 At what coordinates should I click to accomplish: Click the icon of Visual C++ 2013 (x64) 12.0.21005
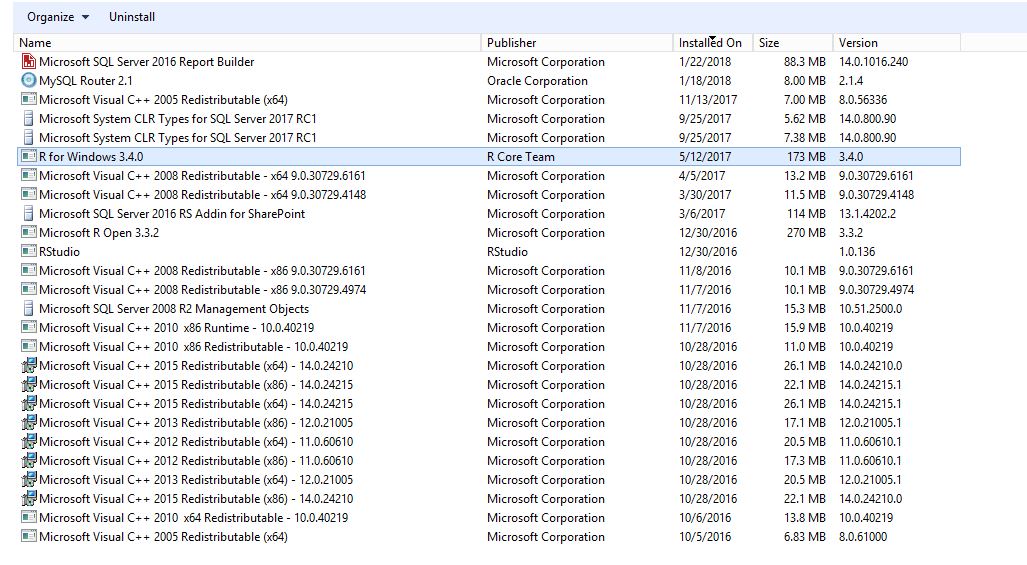pyautogui.click(x=28, y=479)
